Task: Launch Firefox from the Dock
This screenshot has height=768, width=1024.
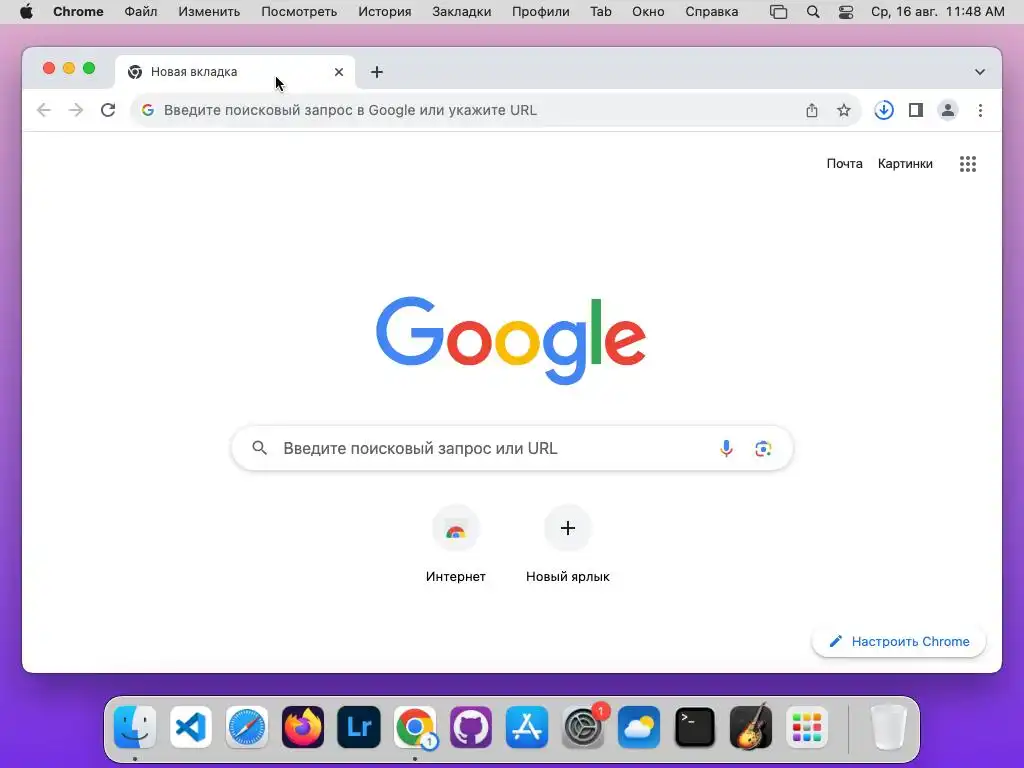Action: 303,727
